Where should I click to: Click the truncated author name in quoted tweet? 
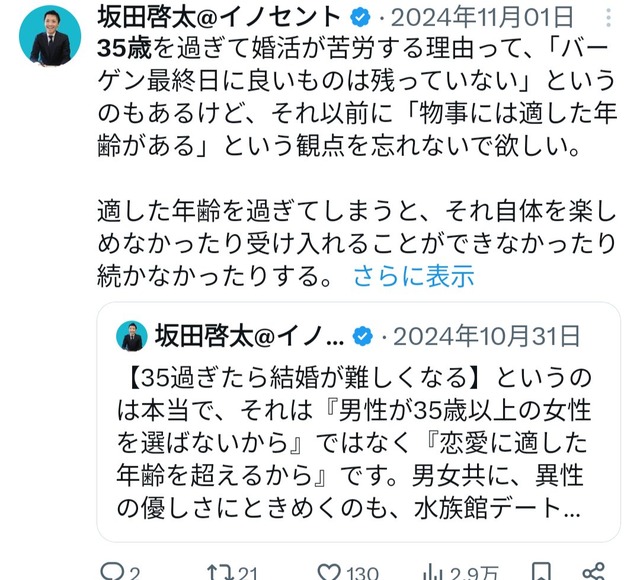249,337
